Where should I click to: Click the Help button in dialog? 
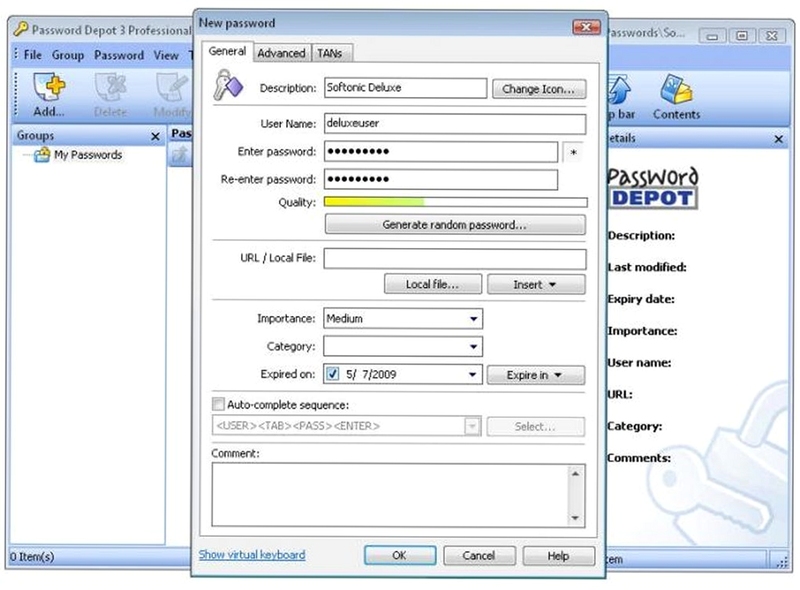(x=559, y=555)
